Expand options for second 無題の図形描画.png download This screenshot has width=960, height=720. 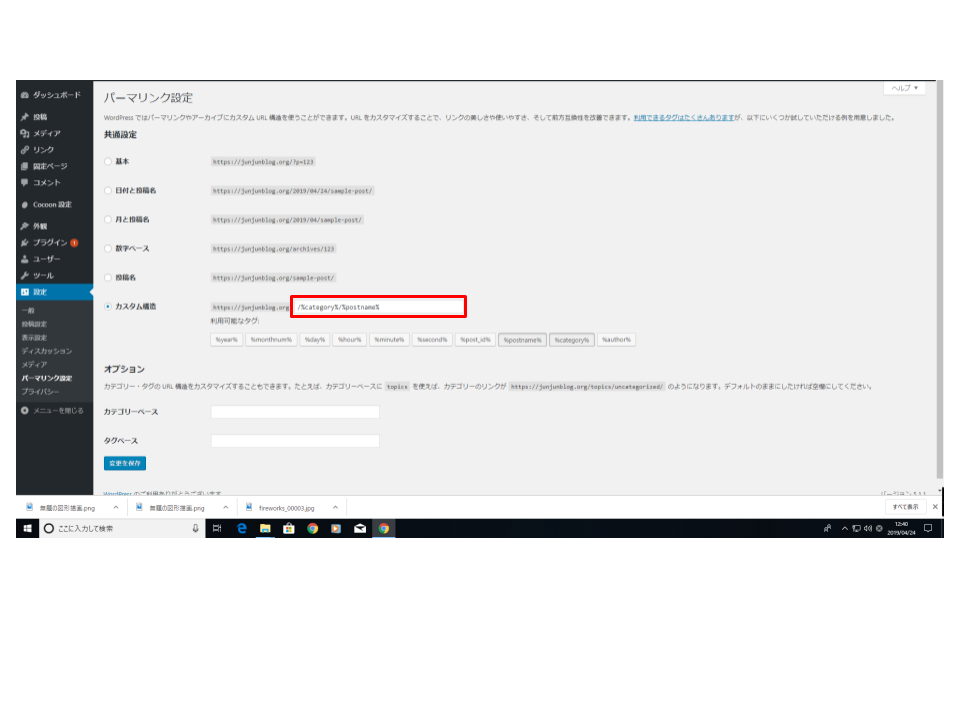click(x=225, y=508)
